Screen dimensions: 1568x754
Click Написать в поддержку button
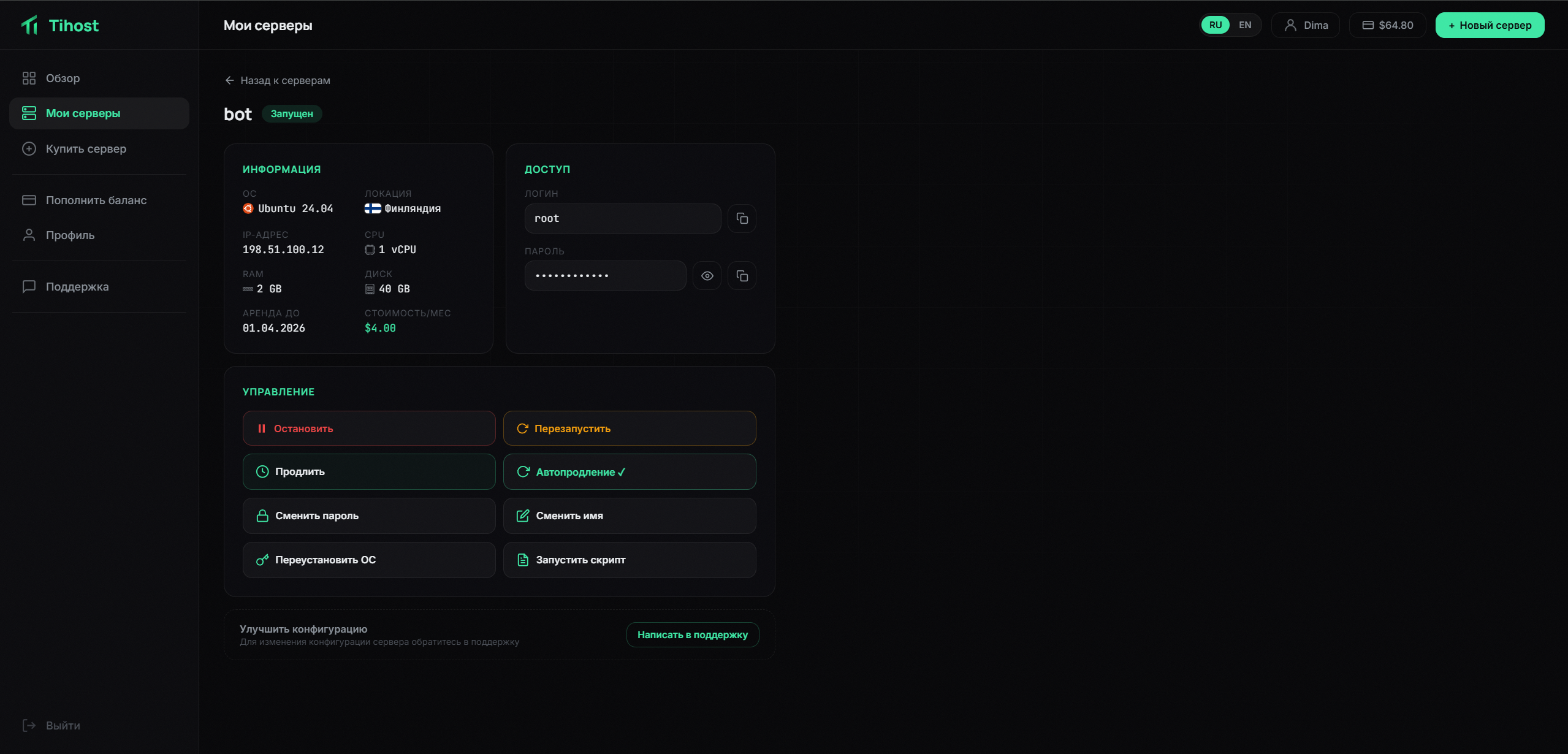(693, 634)
